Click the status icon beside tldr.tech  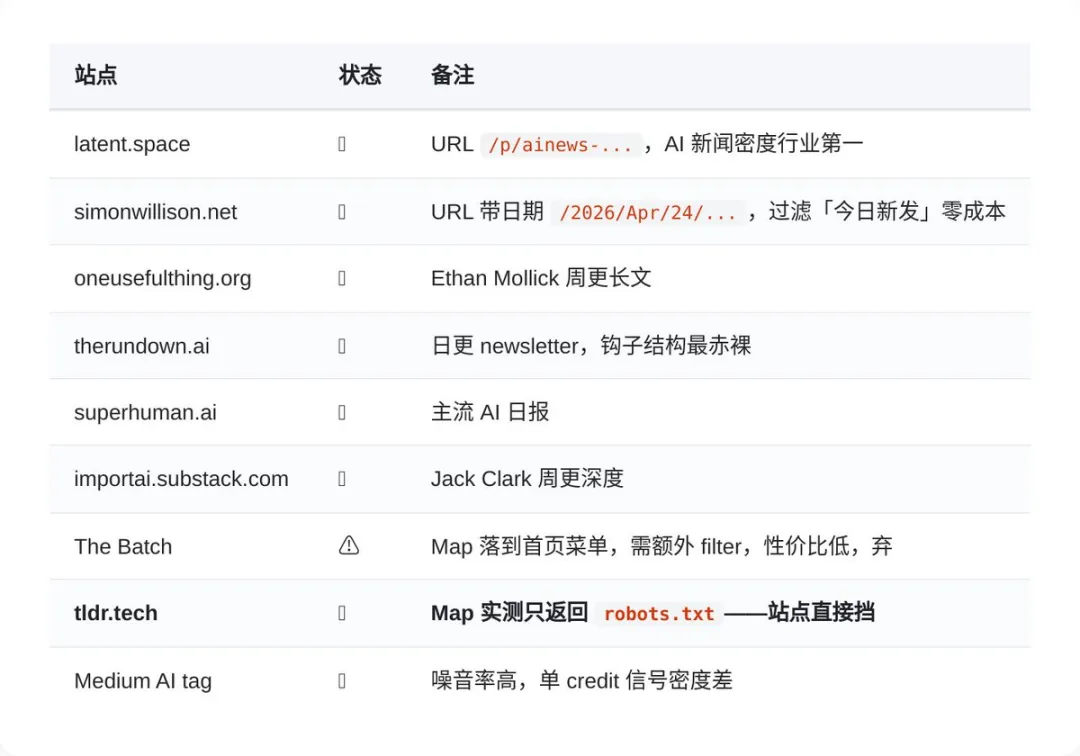pyautogui.click(x=342, y=613)
